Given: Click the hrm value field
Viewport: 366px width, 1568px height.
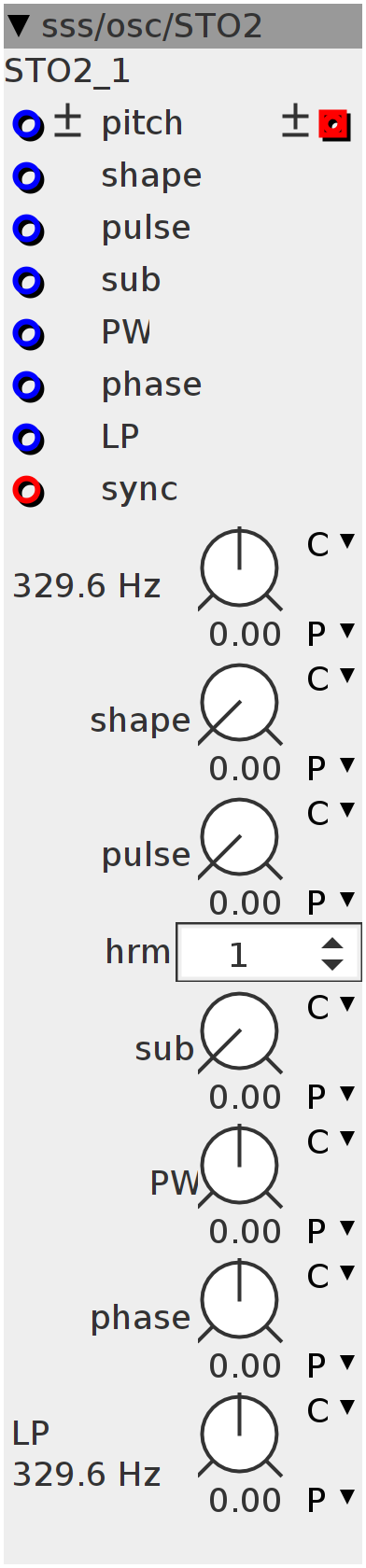Looking at the screenshot, I should [x=239, y=954].
